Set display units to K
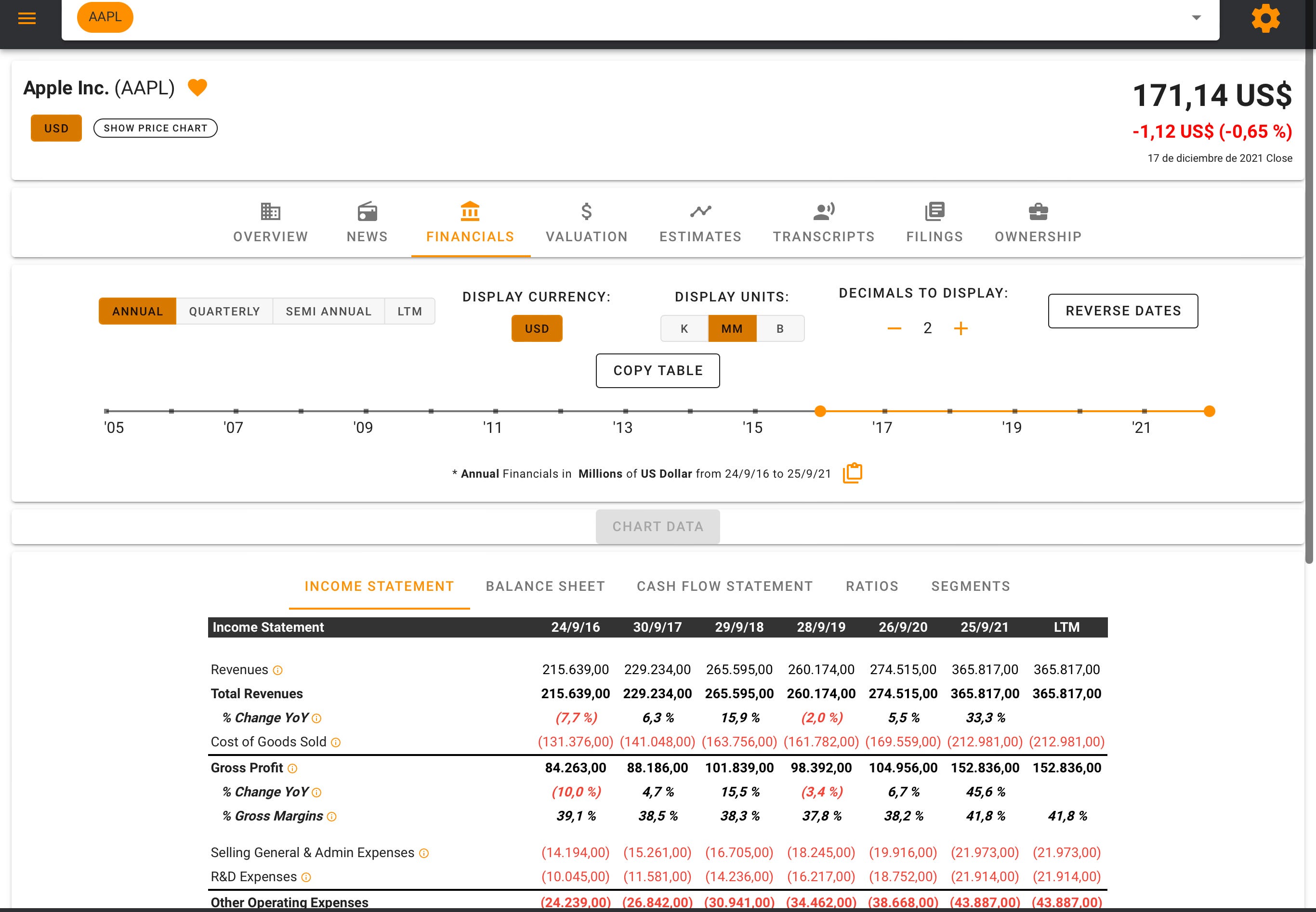Image resolution: width=1316 pixels, height=912 pixels. [684, 328]
